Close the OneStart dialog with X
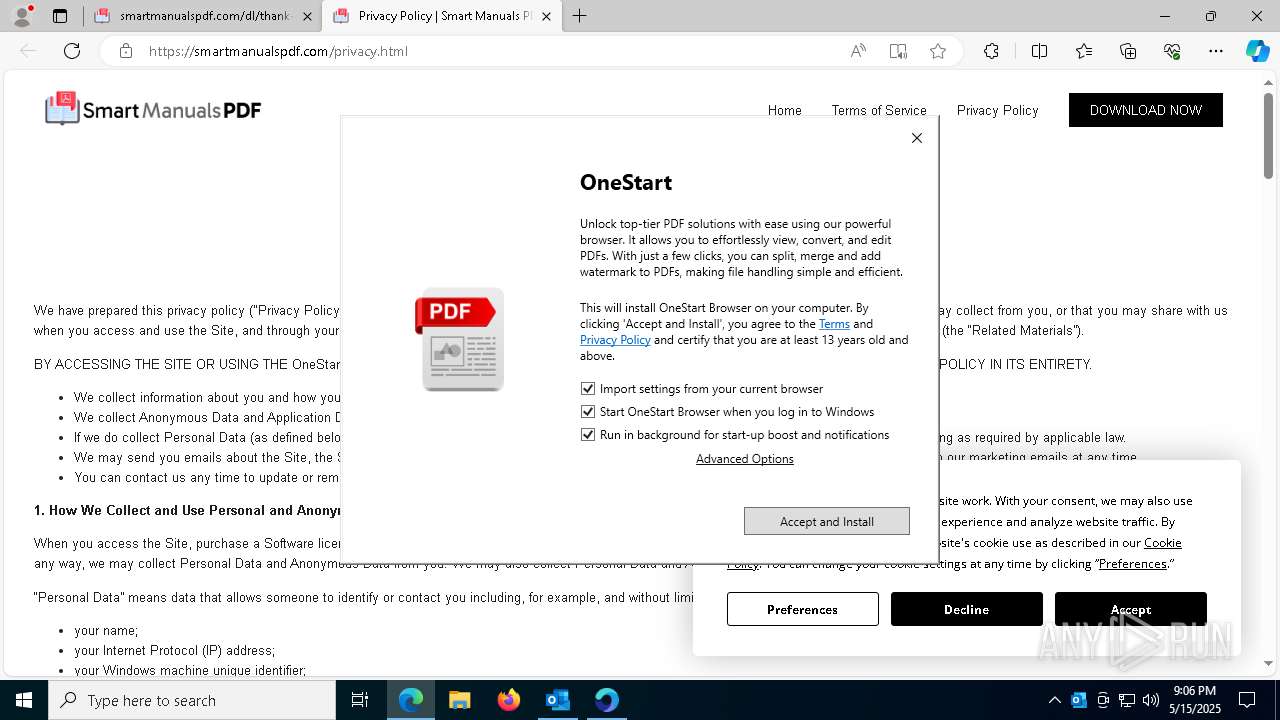Image resolution: width=1280 pixels, height=720 pixels. point(917,138)
